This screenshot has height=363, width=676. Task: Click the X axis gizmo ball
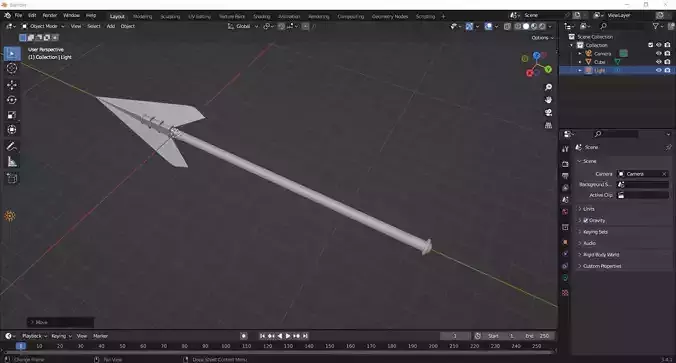(x=529, y=74)
